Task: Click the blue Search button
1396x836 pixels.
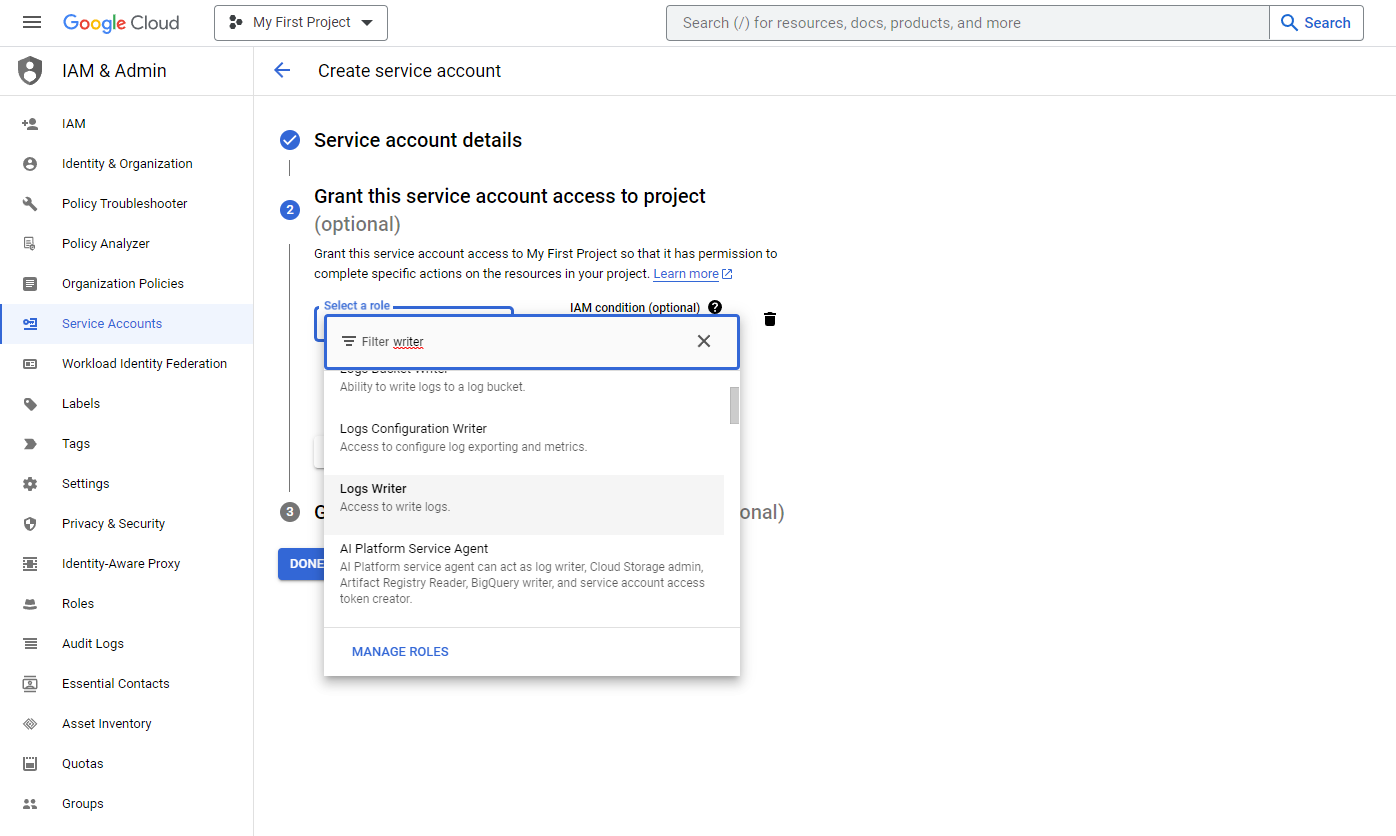Action: [x=1315, y=23]
